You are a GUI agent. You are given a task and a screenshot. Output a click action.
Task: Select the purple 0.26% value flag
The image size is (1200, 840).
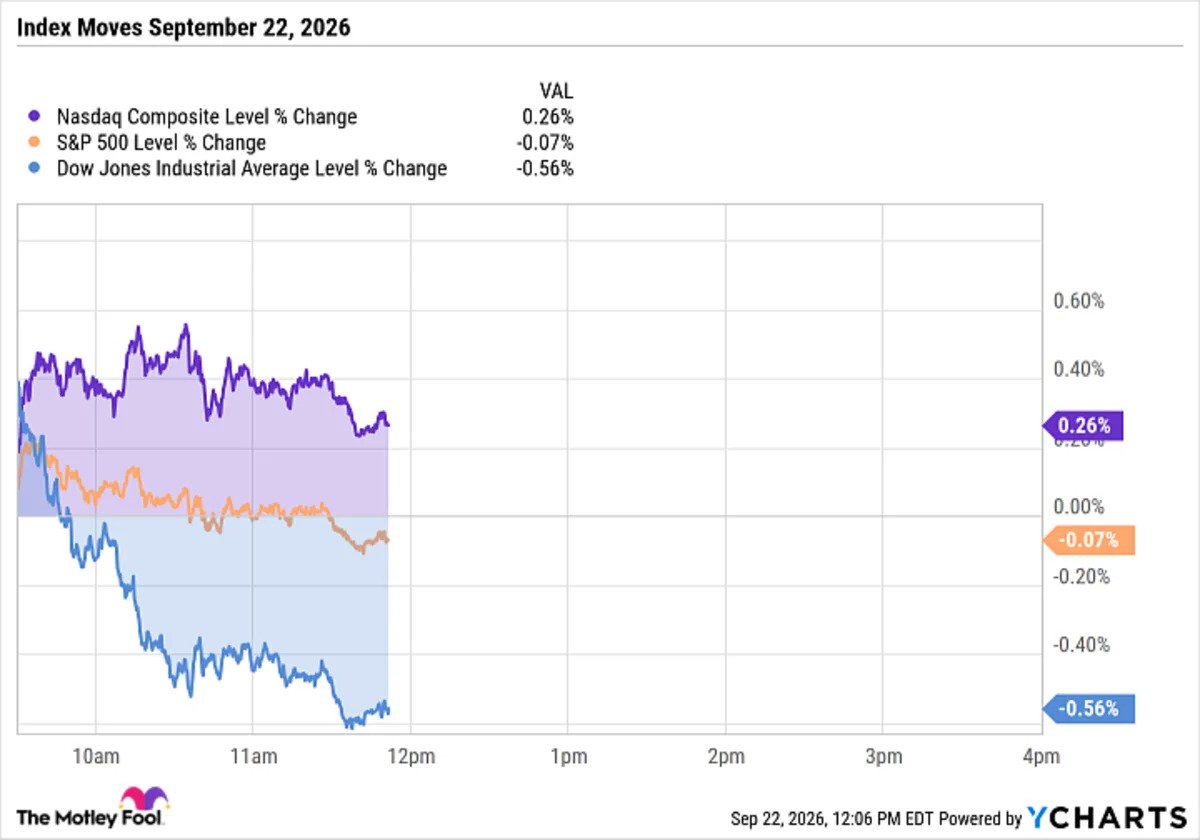1084,426
